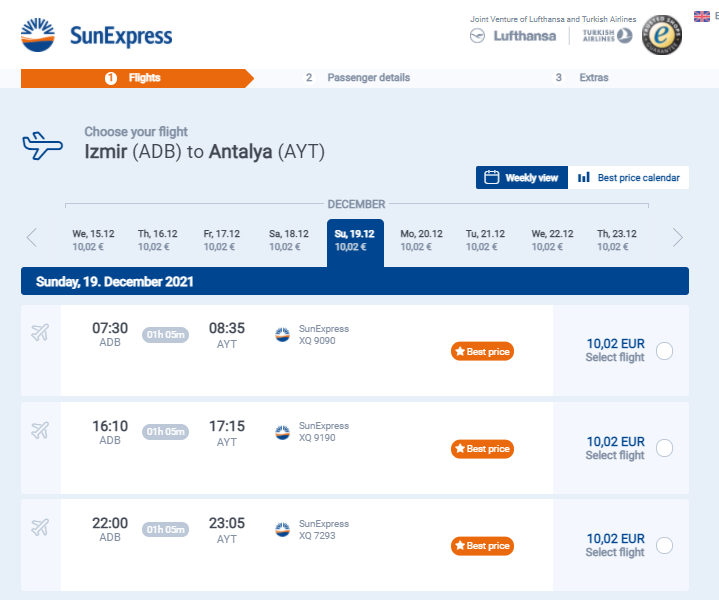This screenshot has width=719, height=600.
Task: Show earlier dates with the left arrow
Action: coord(32,238)
